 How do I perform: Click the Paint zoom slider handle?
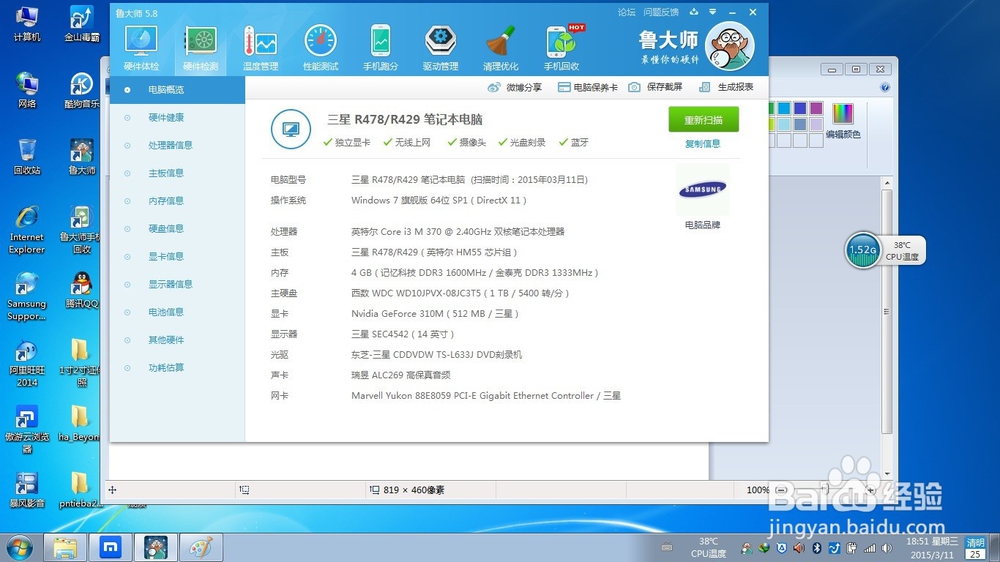pos(825,490)
